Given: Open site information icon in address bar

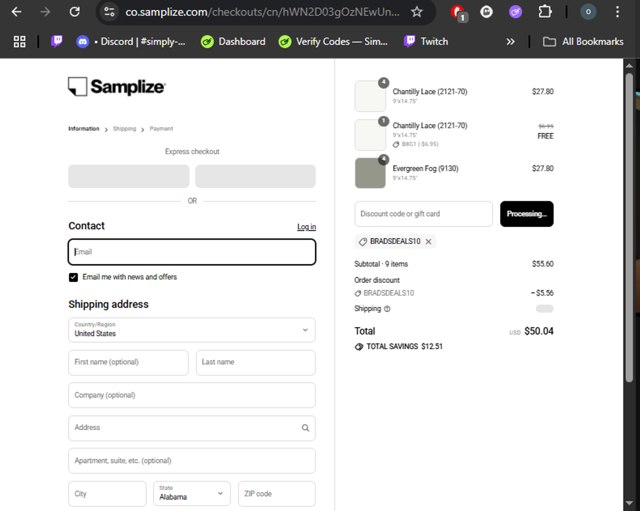Looking at the screenshot, I should [x=109, y=12].
